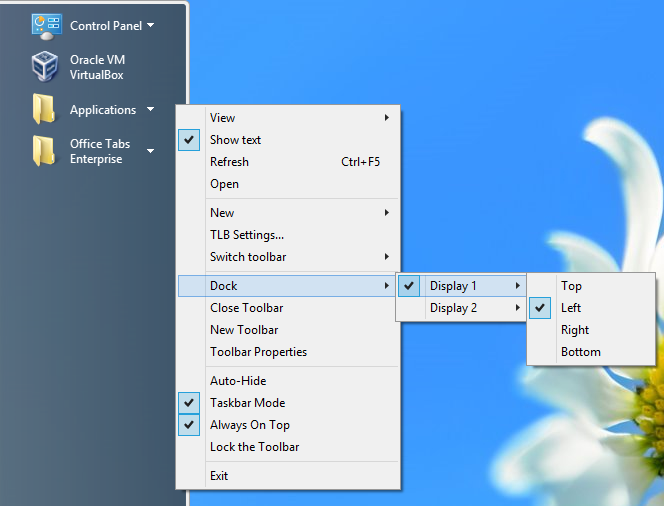Choose Open from the context menu

pos(288,184)
